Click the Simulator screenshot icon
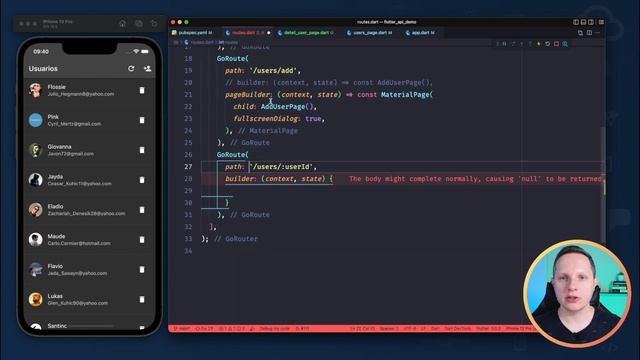 (139, 24)
